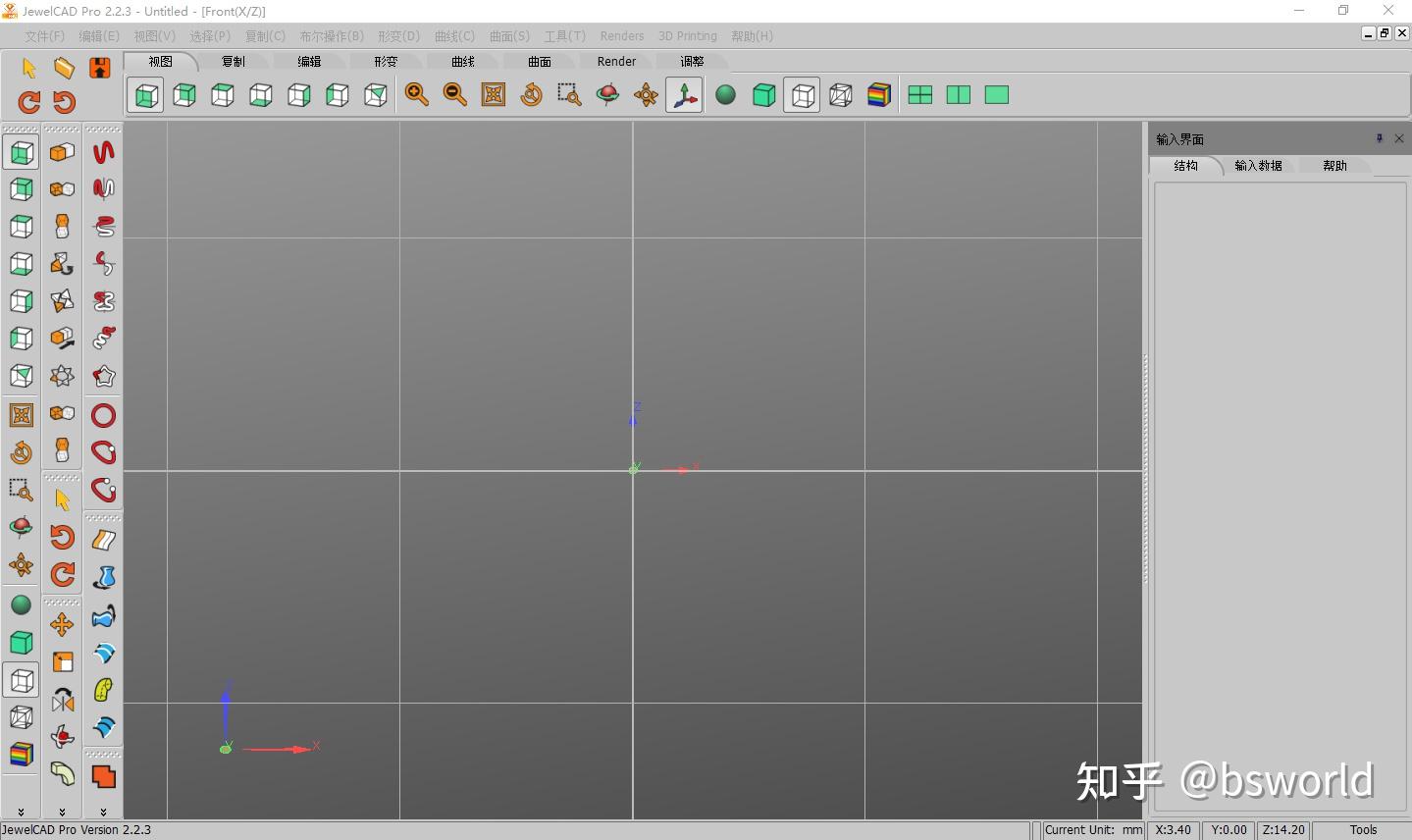Open the red Save file icon

point(99,66)
